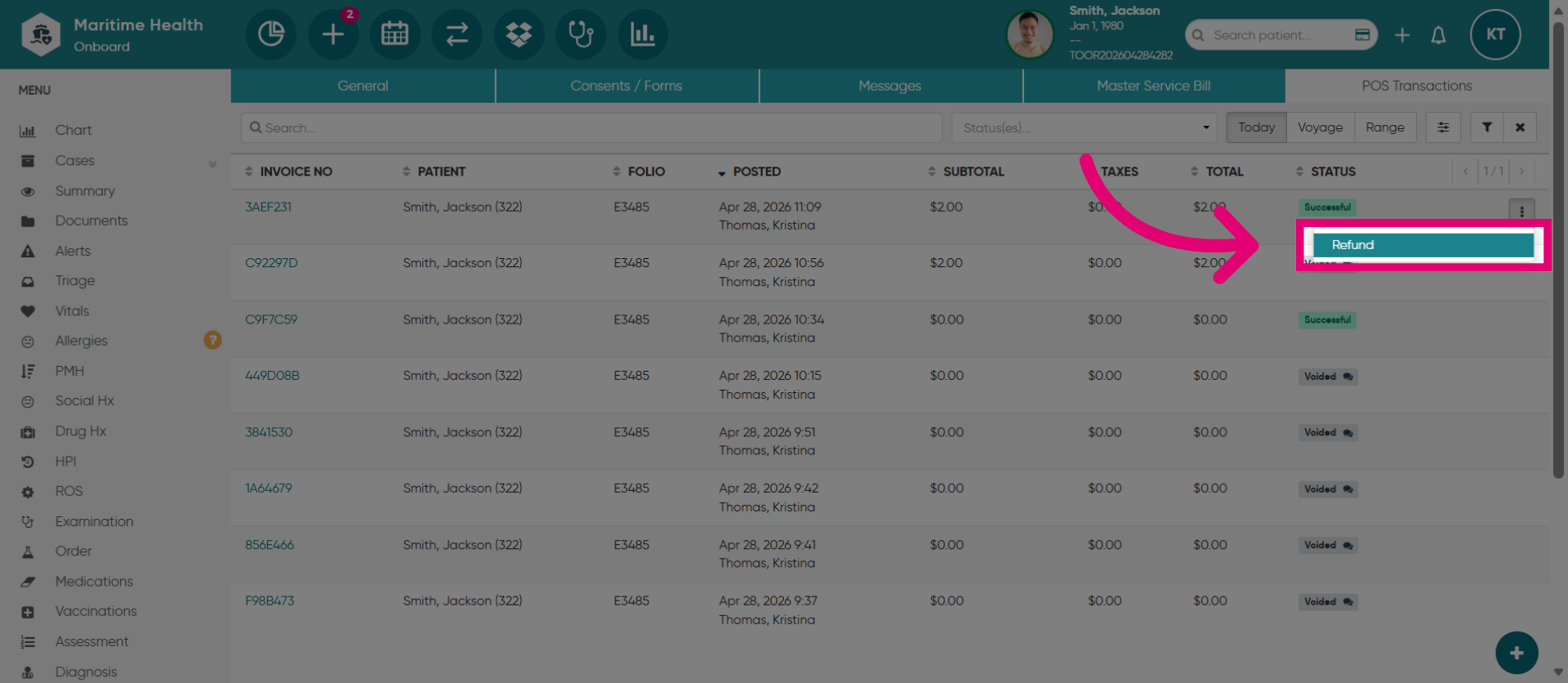Click the add patient plus icon beside search
Image resolution: width=1568 pixels, height=683 pixels.
tap(1402, 35)
